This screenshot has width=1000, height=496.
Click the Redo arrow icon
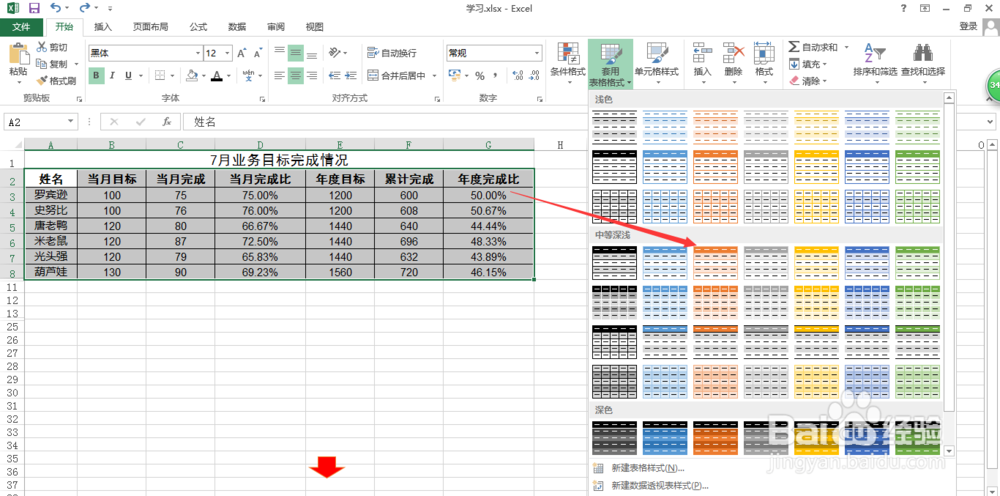coord(85,8)
